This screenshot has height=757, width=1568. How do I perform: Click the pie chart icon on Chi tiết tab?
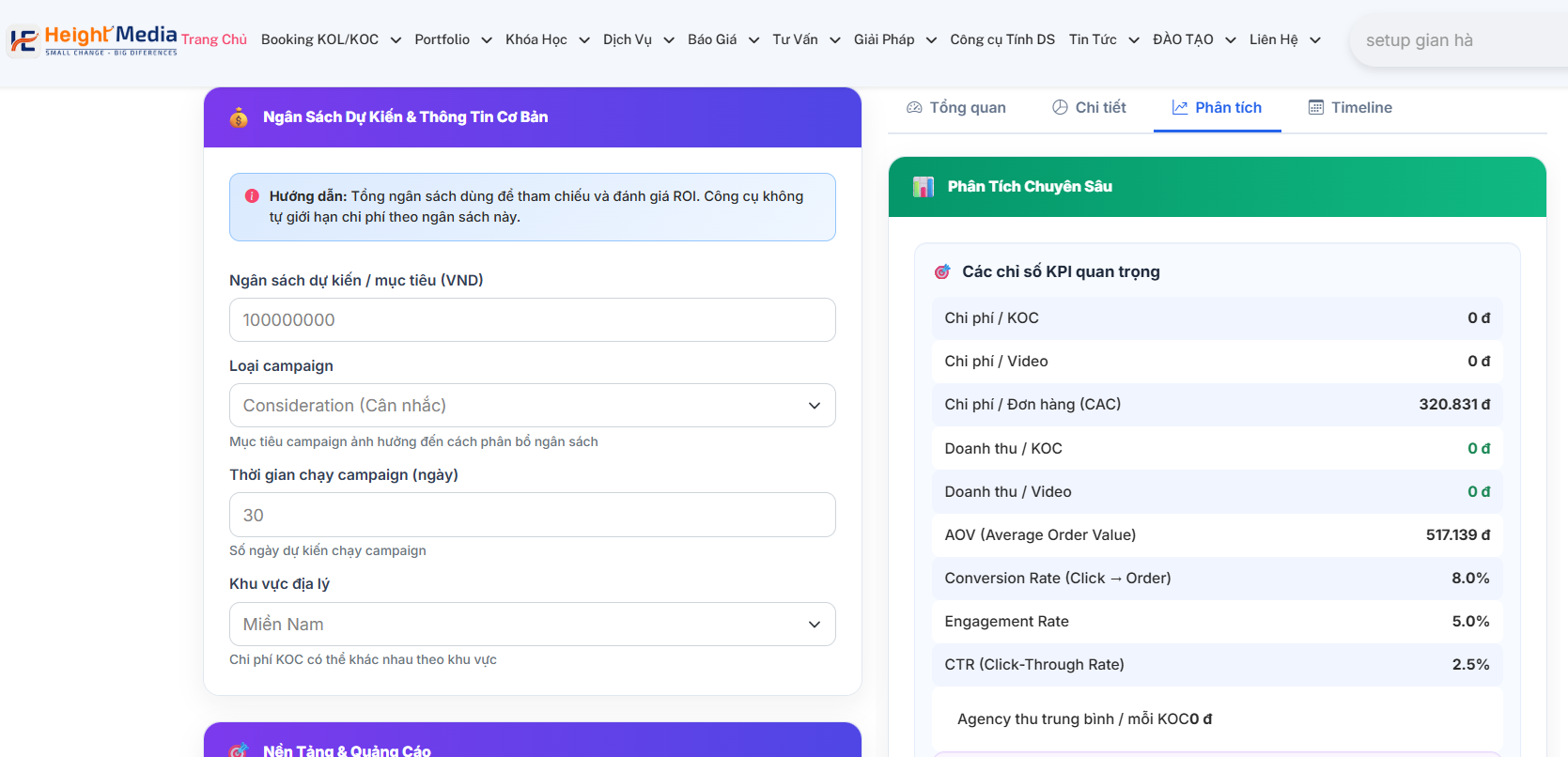pyautogui.click(x=1060, y=108)
